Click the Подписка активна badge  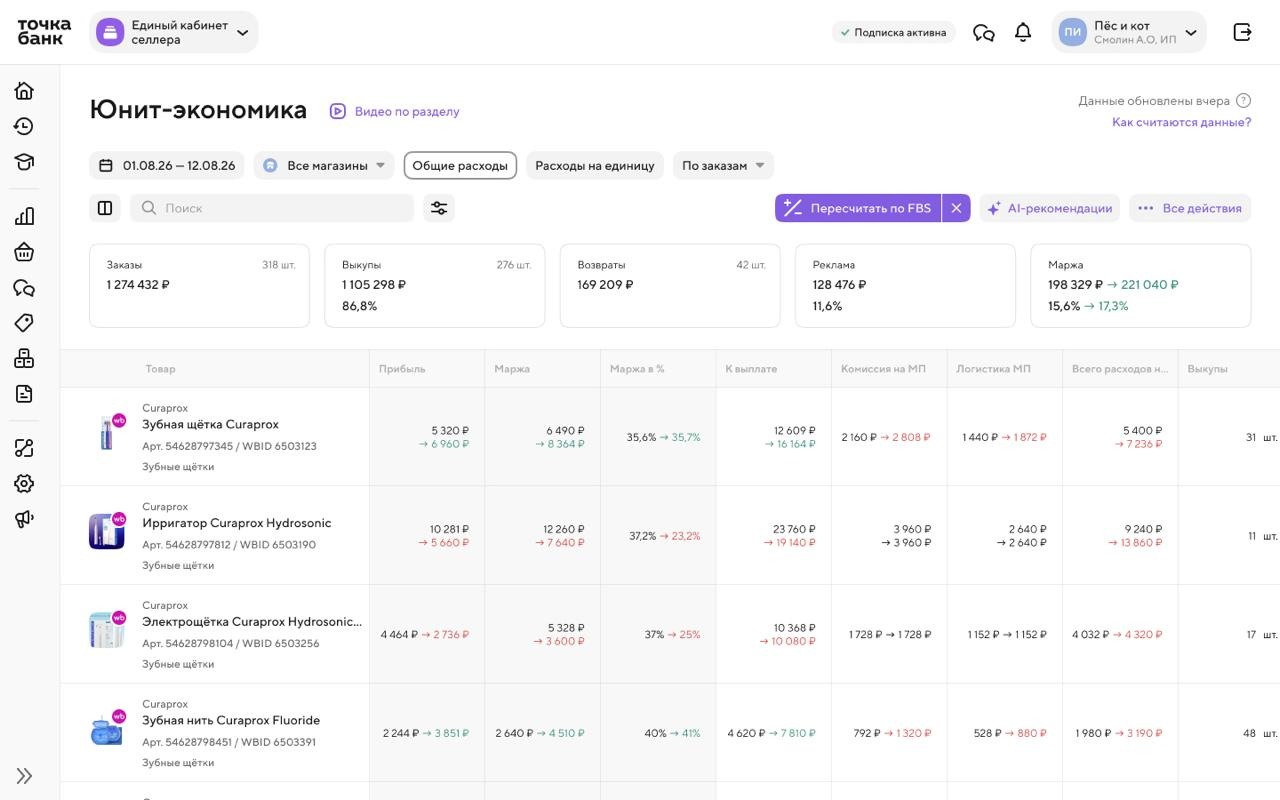[893, 32]
